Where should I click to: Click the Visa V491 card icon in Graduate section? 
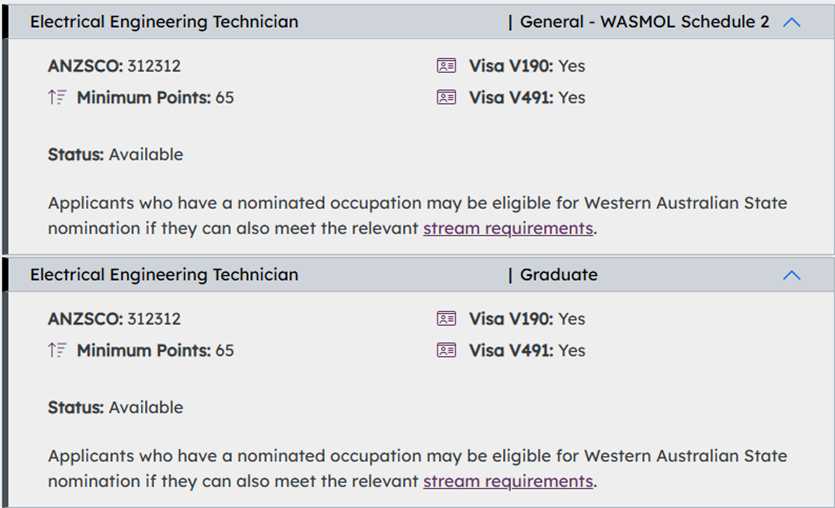pos(446,351)
